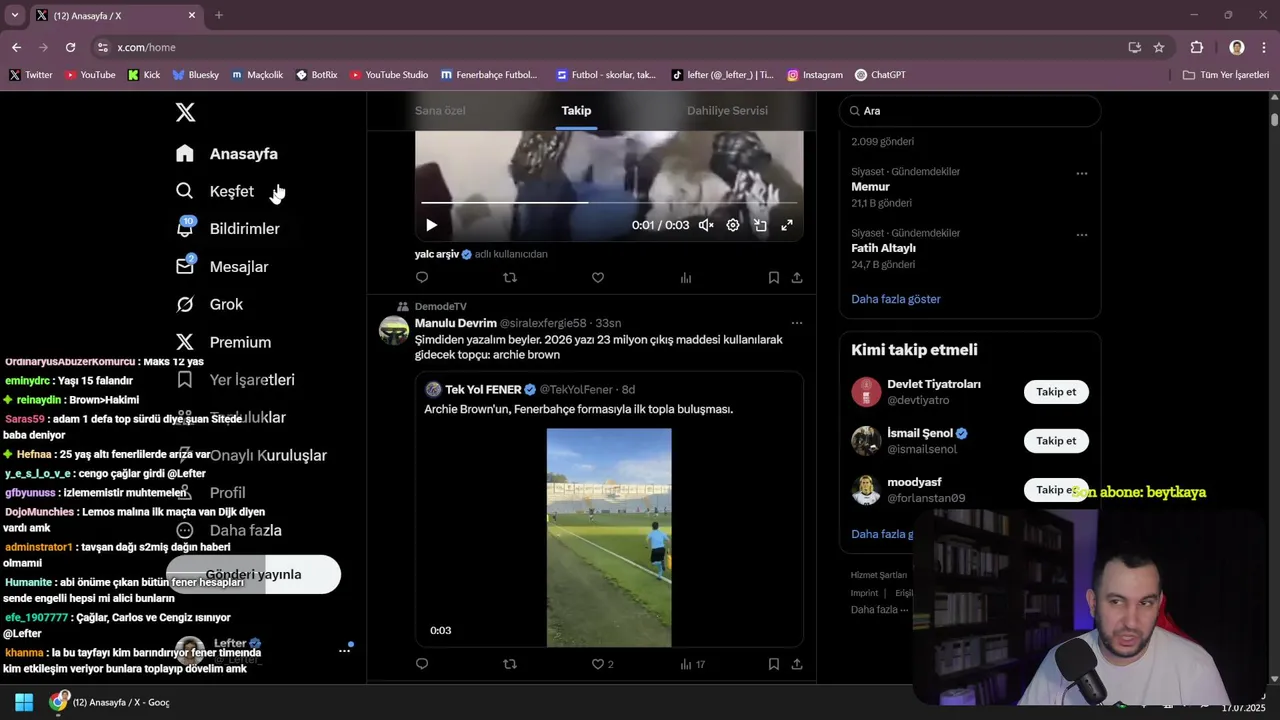Bookmark Manulu Devrim post
This screenshot has height=720, width=1280.
click(774, 664)
